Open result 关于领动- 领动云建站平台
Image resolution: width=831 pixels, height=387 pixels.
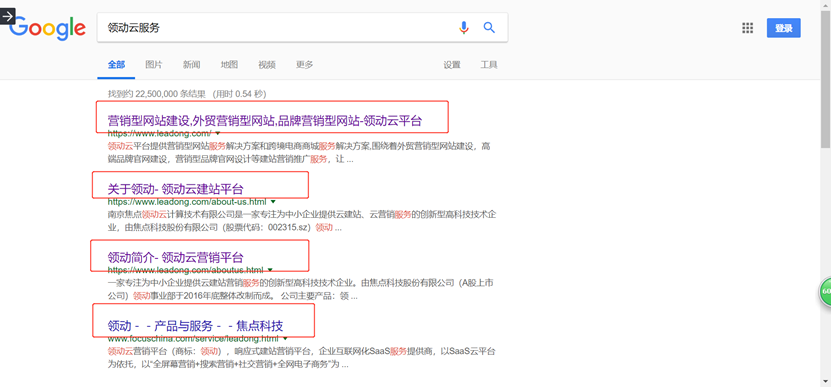[x=175, y=188]
